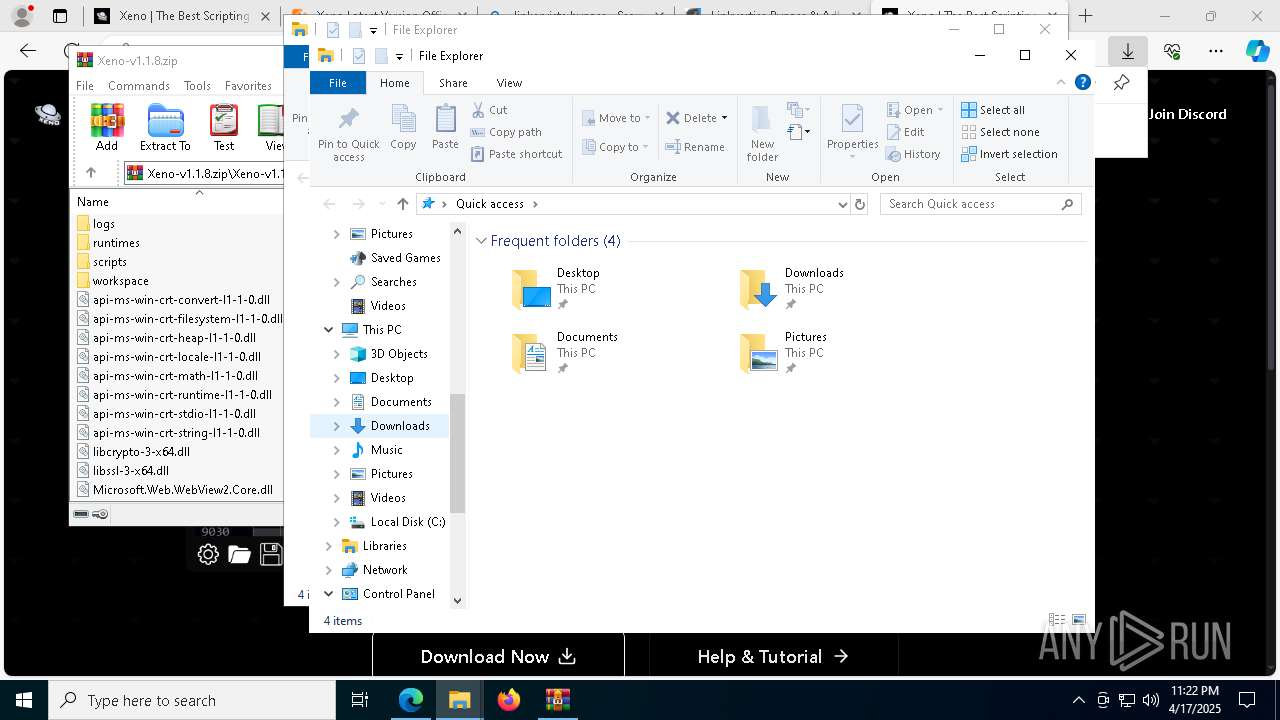Open WinRAR Tools menu

click(x=197, y=86)
